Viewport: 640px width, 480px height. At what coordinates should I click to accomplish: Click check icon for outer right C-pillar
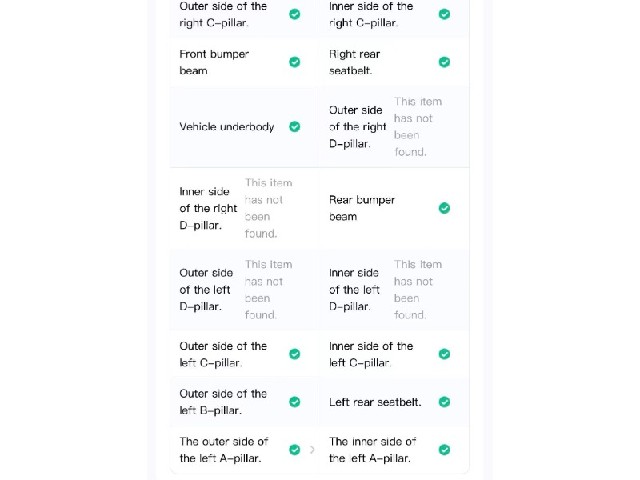(295, 14)
